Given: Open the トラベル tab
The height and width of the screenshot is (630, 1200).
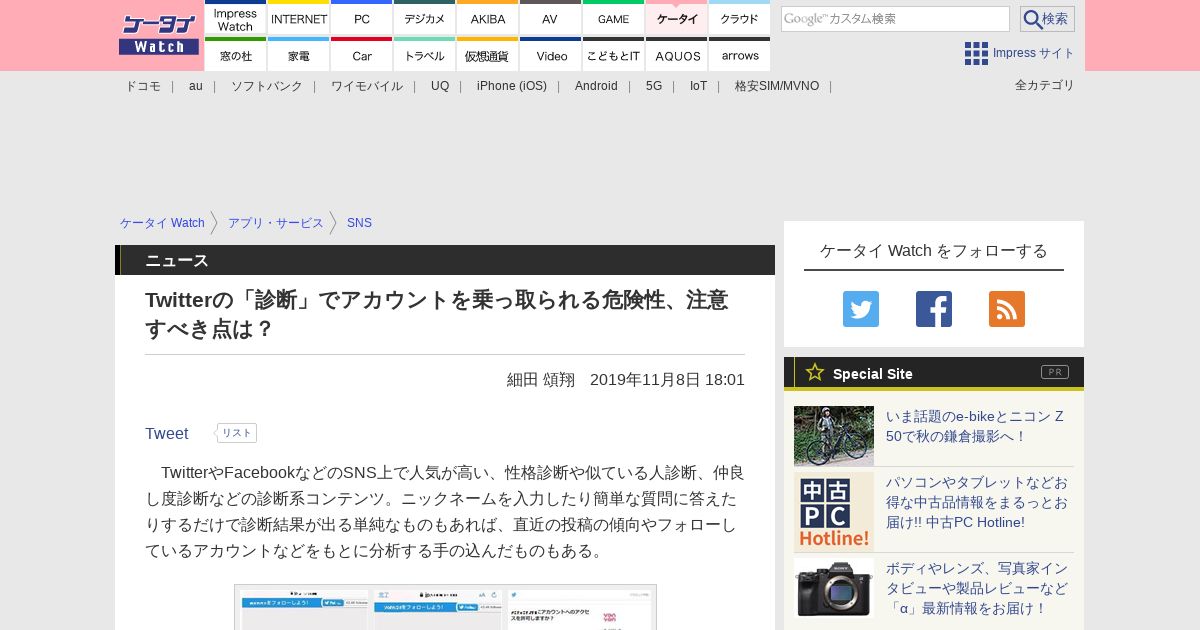Looking at the screenshot, I should pyautogui.click(x=425, y=55).
